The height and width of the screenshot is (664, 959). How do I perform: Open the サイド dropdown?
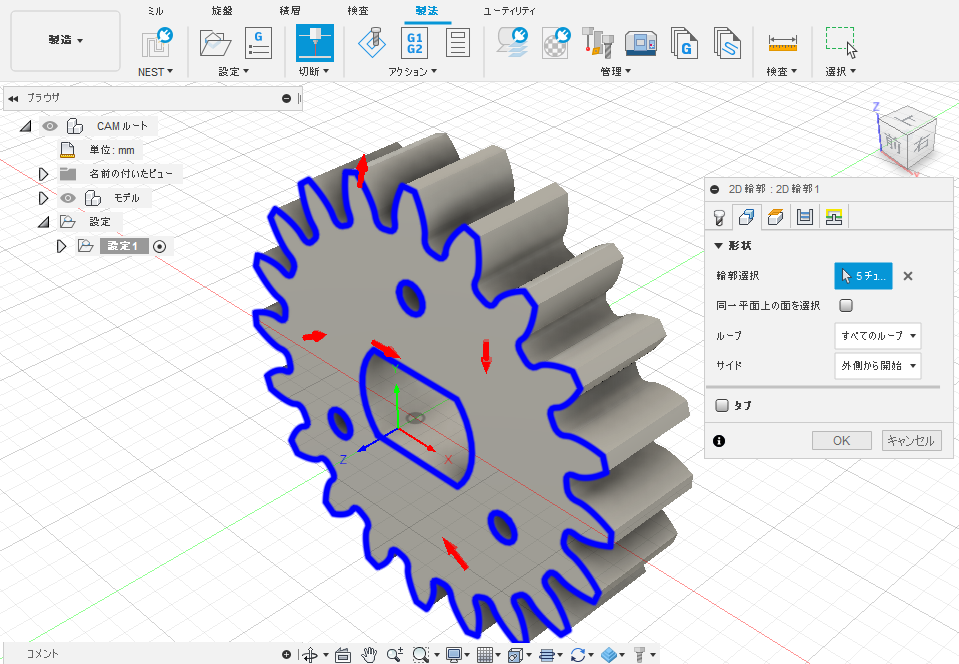[878, 366]
